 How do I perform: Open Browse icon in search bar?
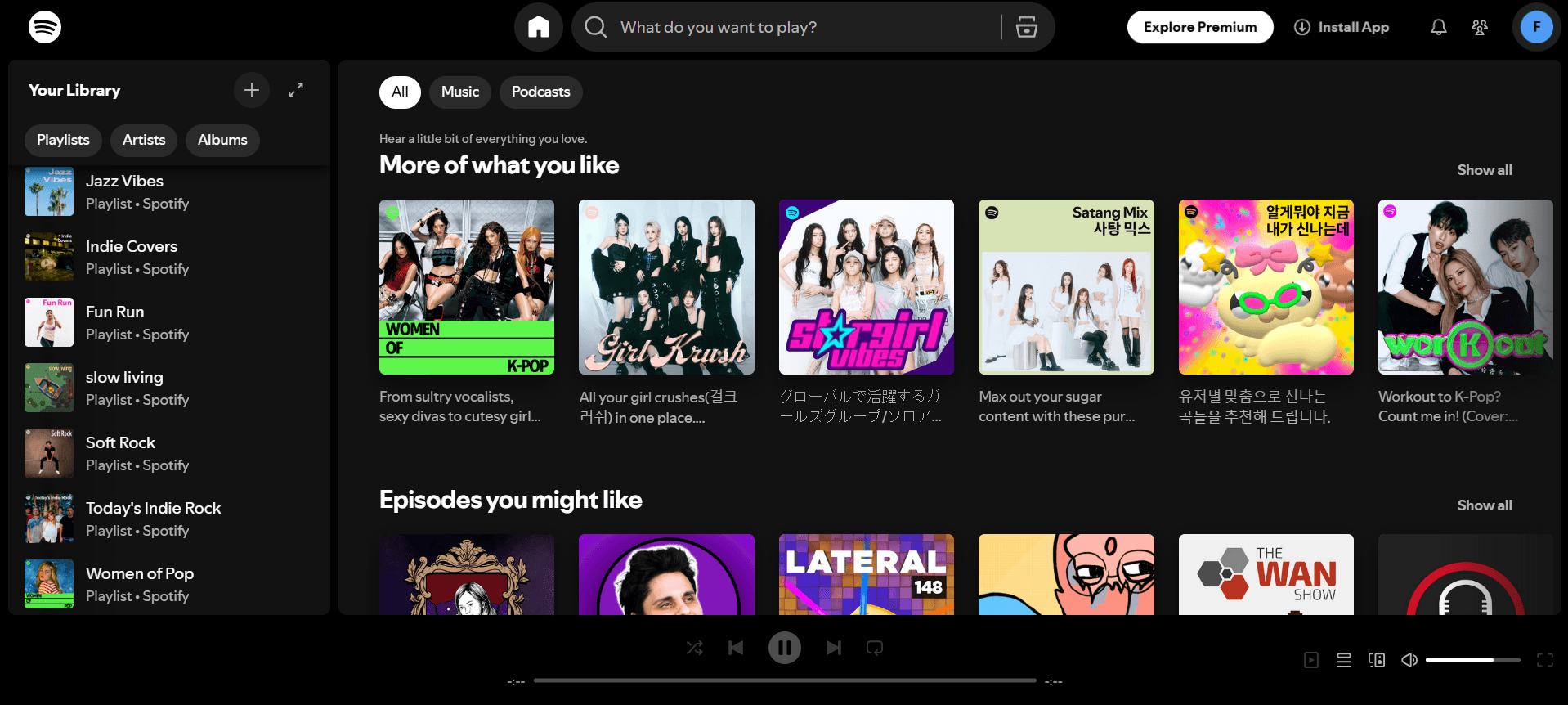(x=1027, y=27)
